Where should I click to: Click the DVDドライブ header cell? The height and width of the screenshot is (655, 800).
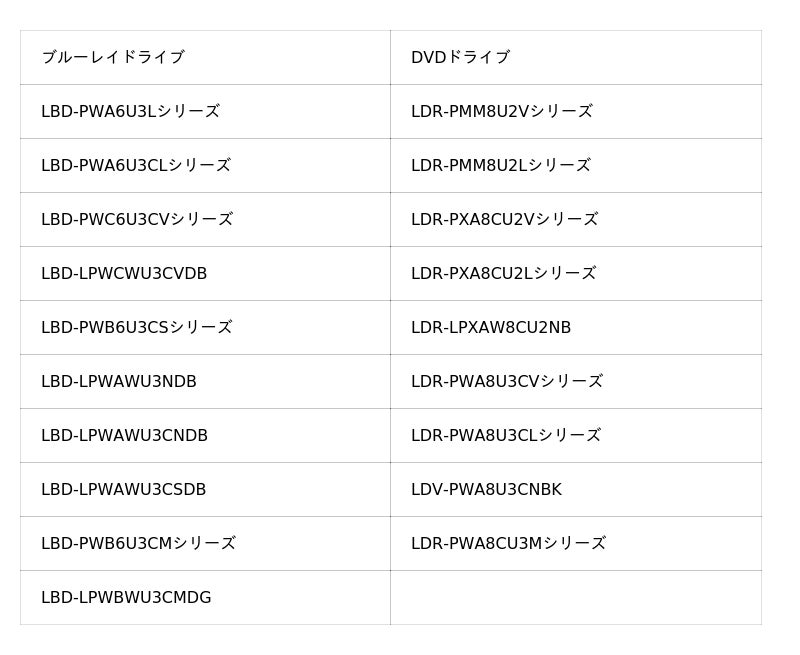(576, 57)
